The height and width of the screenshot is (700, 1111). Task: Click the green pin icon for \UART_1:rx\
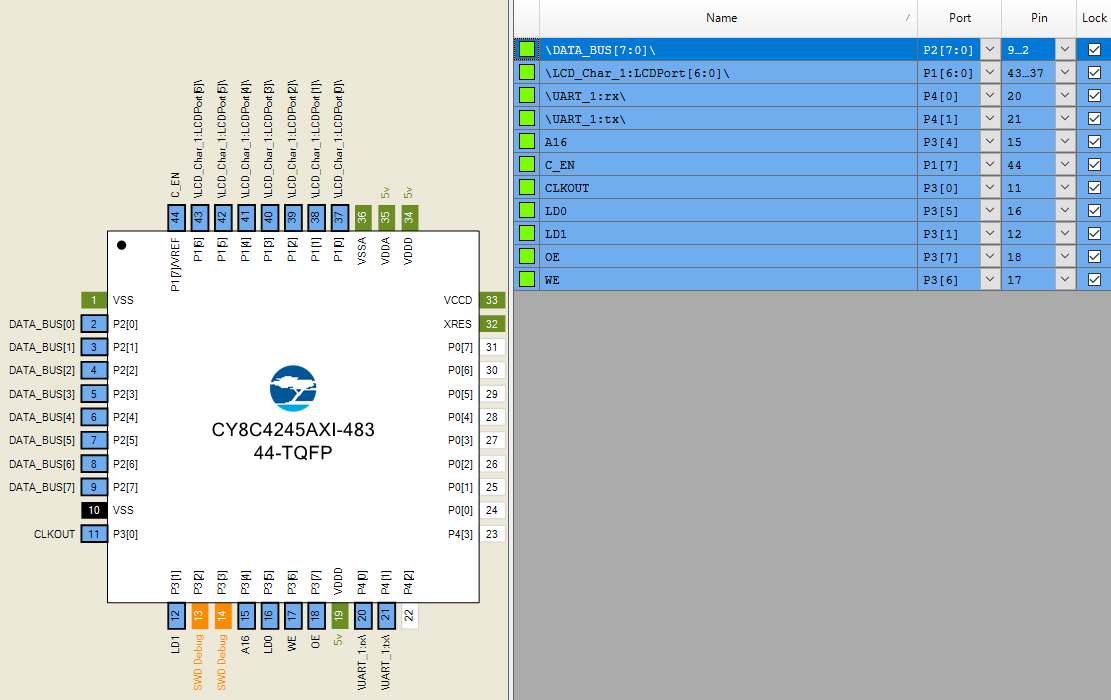526,96
